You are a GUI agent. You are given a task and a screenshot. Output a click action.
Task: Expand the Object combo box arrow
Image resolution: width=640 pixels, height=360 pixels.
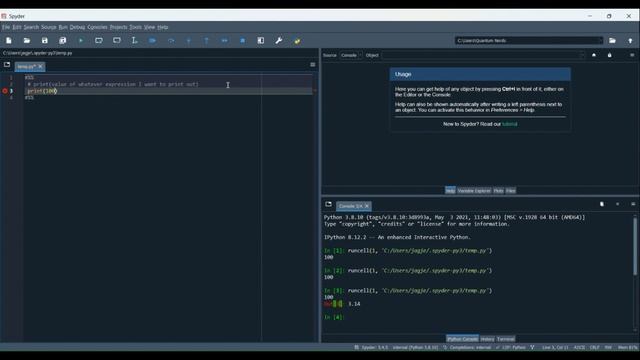(x=581, y=55)
